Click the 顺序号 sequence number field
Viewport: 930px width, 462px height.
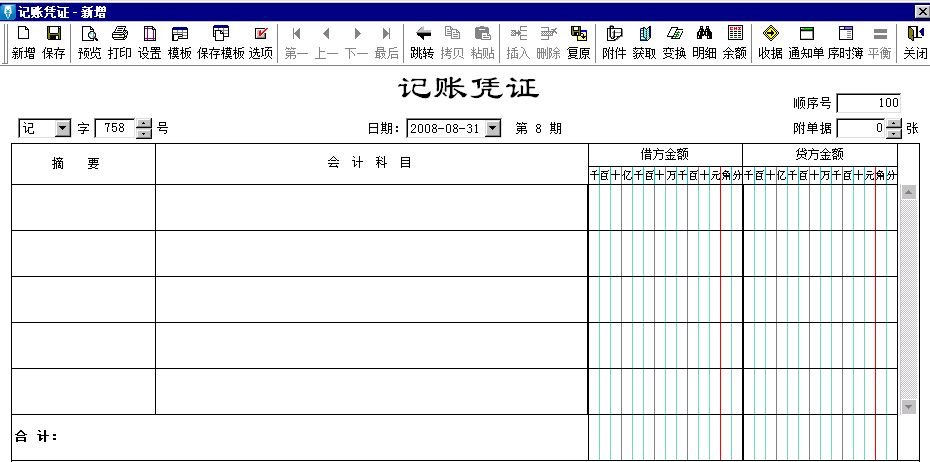[x=869, y=103]
